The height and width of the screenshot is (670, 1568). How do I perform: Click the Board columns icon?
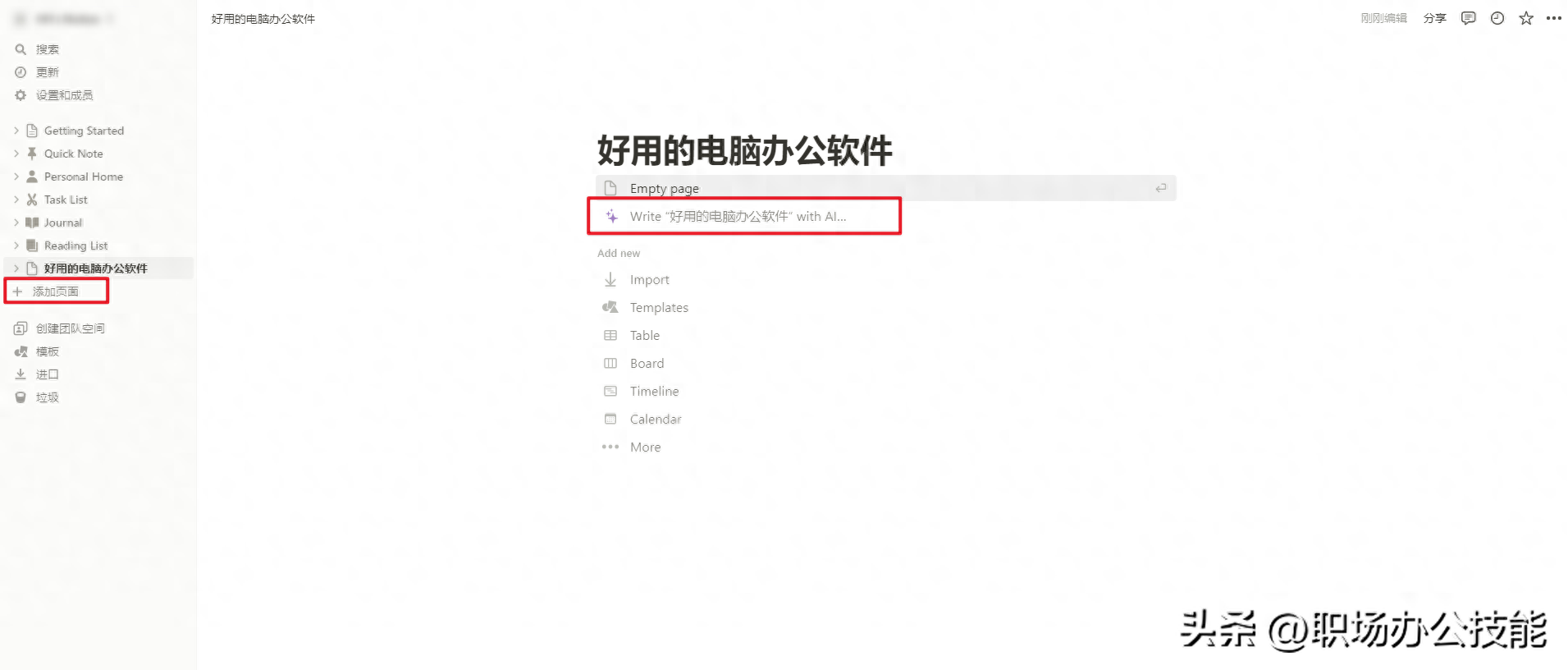[610, 363]
